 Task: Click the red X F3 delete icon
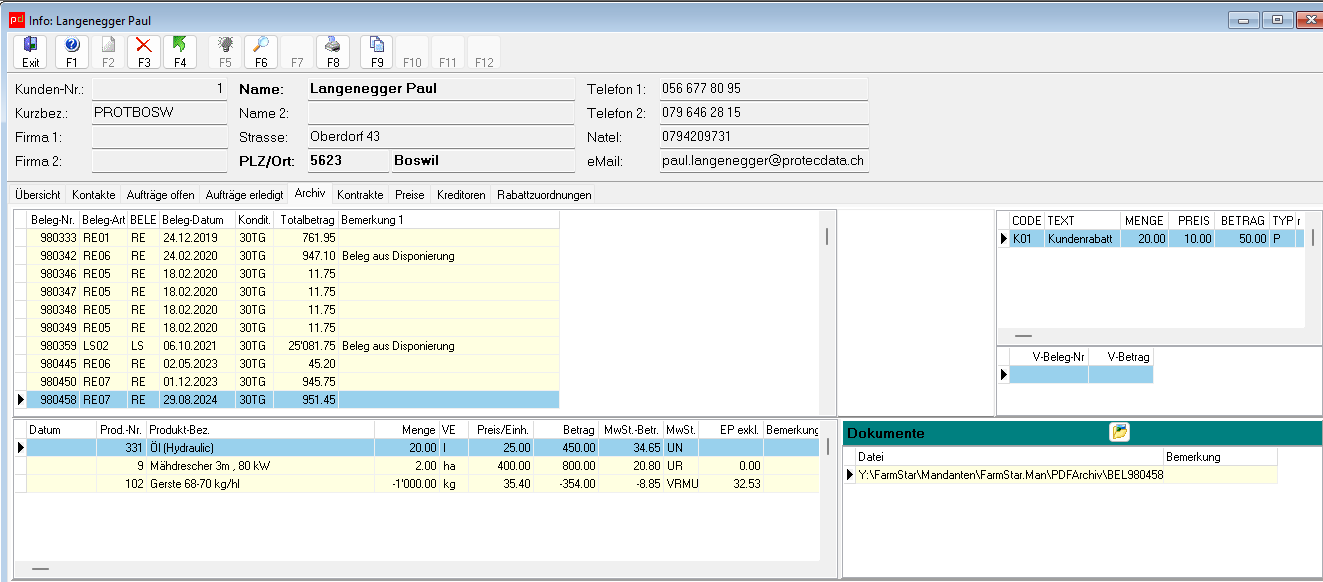tap(144, 51)
